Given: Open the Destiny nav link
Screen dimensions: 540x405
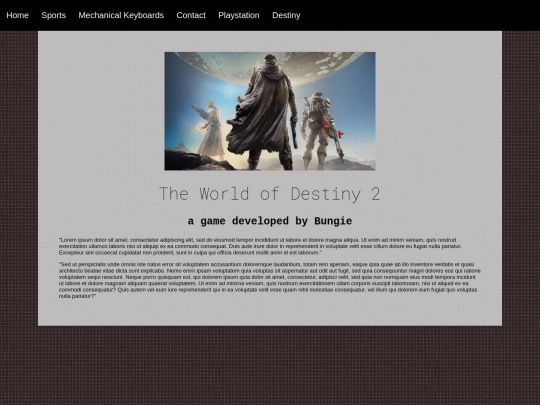Looking at the screenshot, I should (286, 15).
